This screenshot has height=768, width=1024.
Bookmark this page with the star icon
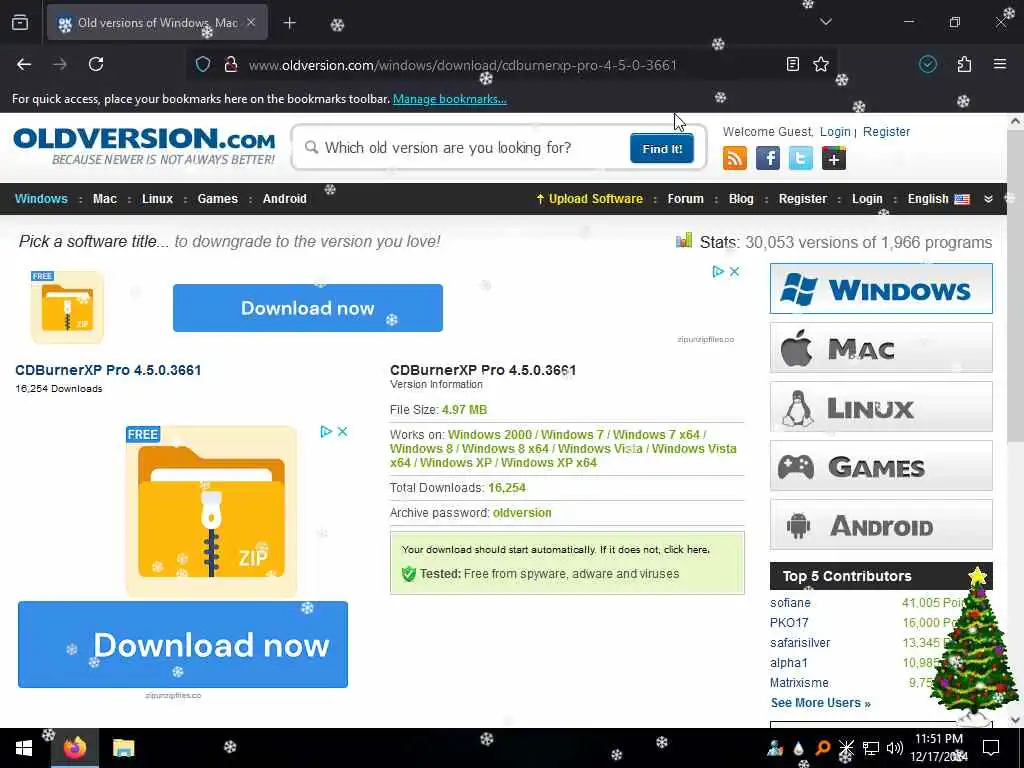821,64
